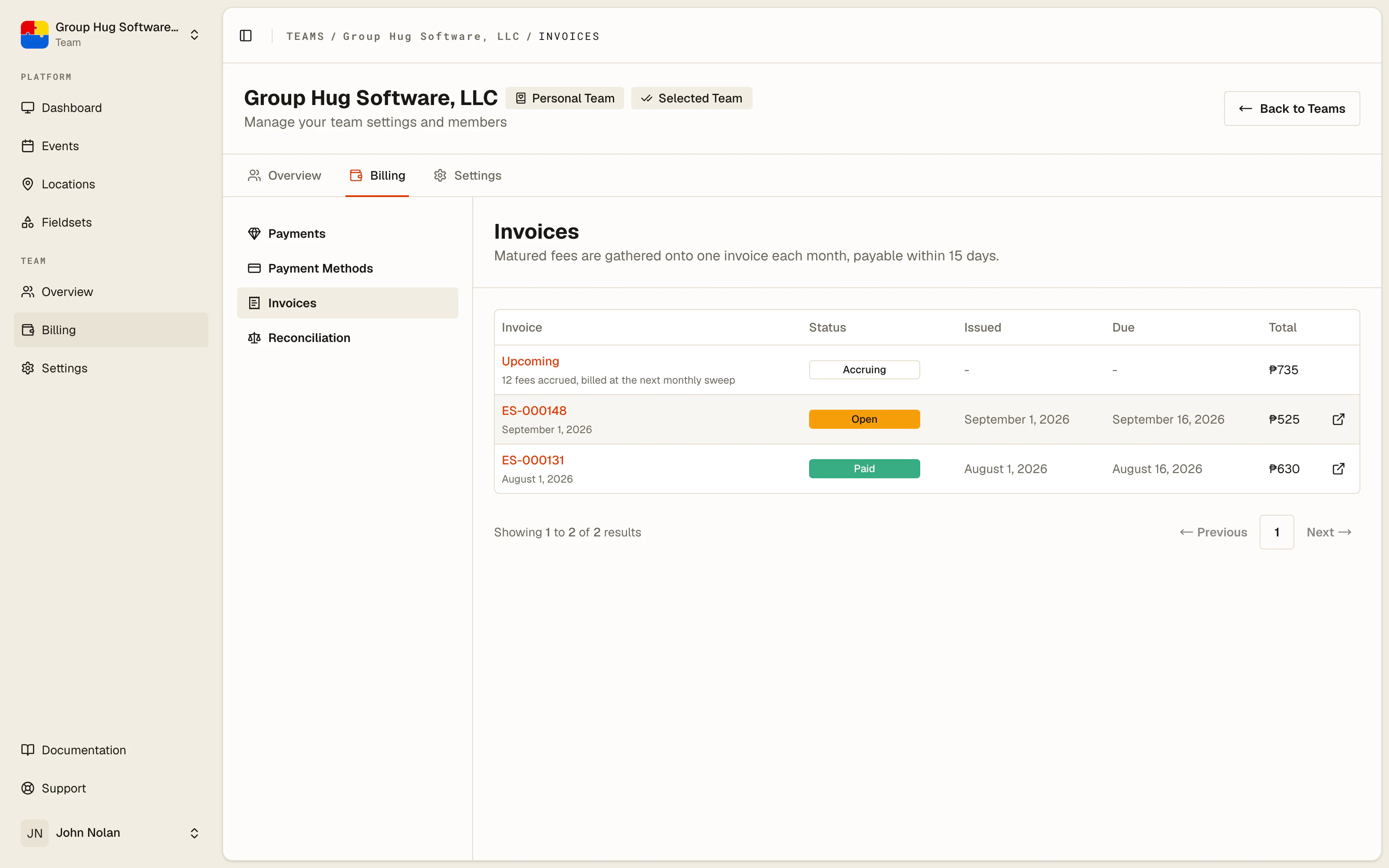Viewport: 1389px width, 868px height.
Task: Go to Events in the sidebar
Action: point(111,146)
